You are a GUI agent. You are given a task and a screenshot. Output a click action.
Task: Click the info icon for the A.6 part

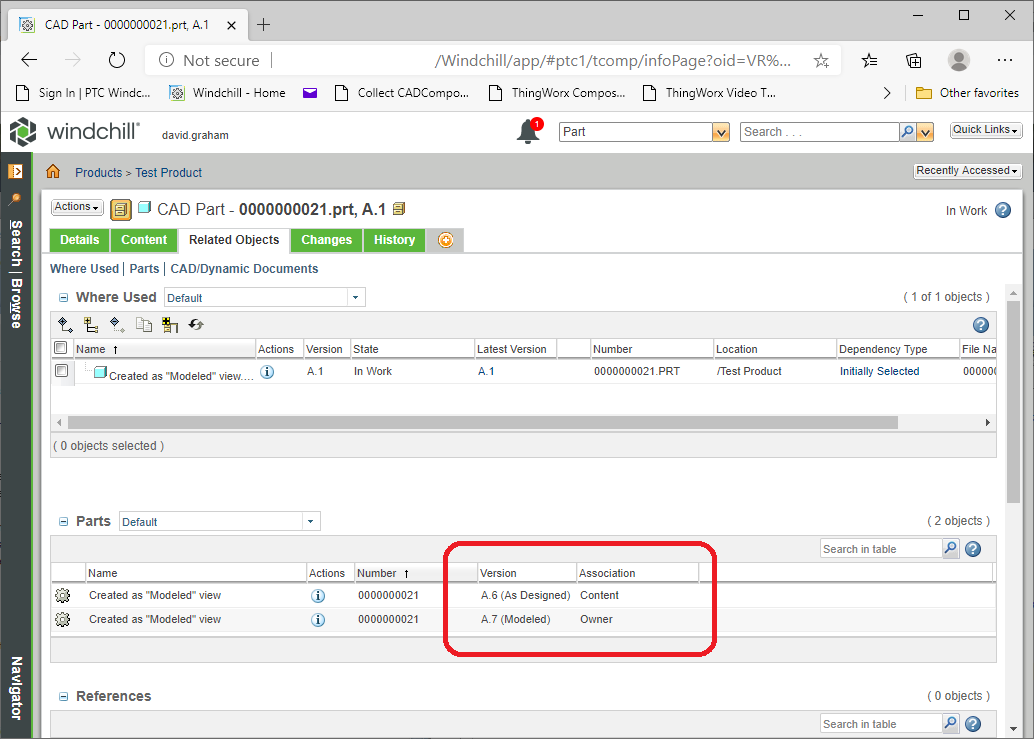click(318, 594)
